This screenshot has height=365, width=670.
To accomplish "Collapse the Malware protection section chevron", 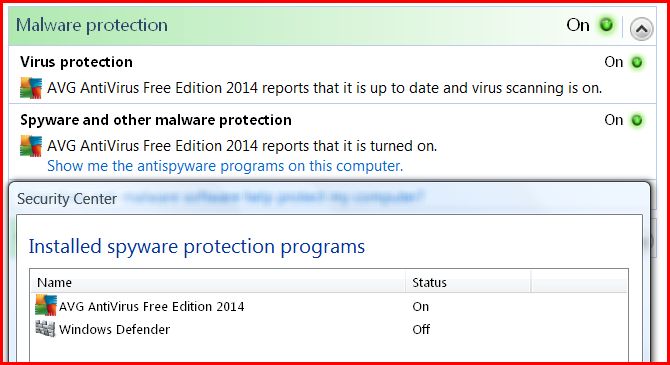I will click(641, 29).
